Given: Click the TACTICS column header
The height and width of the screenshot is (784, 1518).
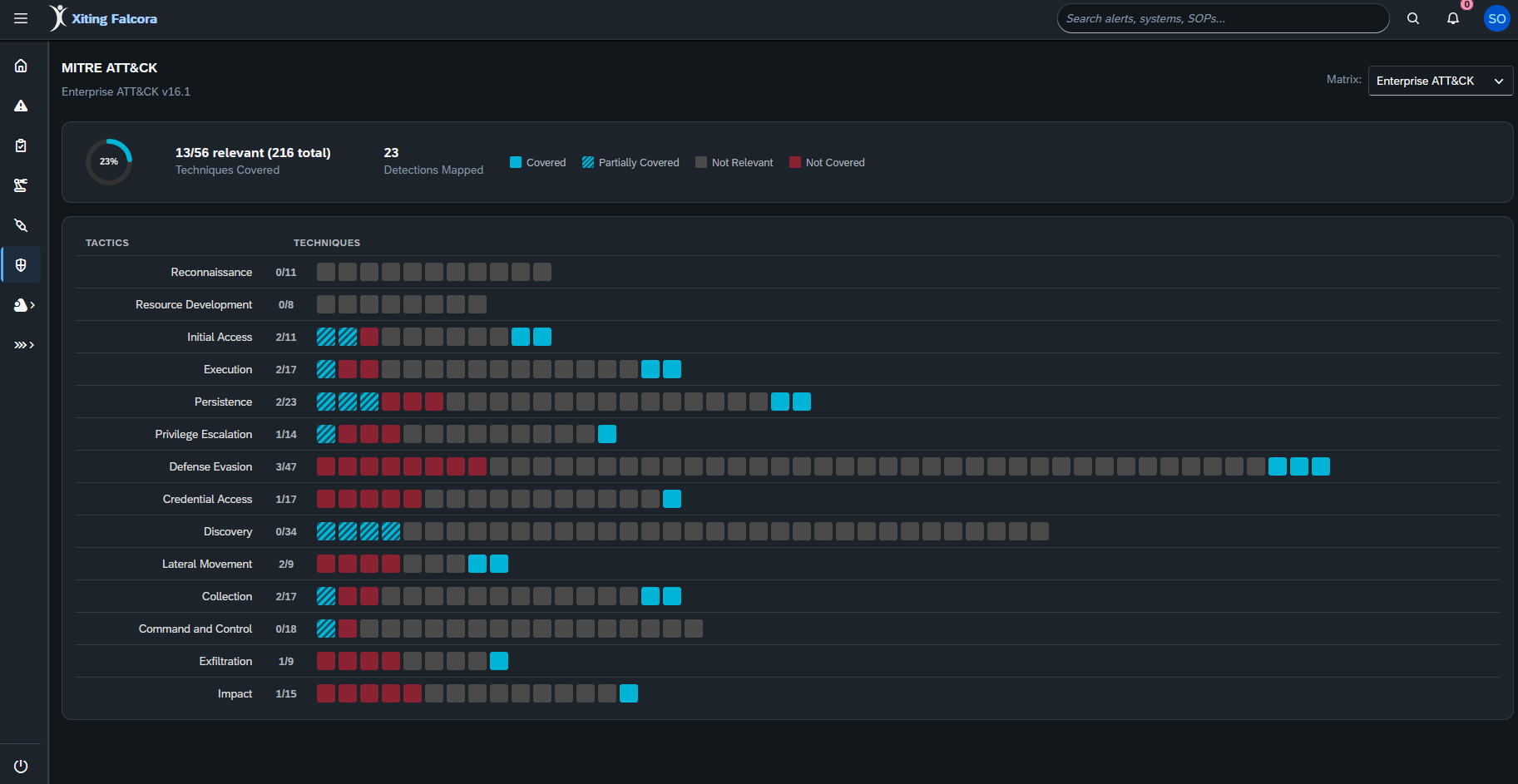Looking at the screenshot, I should pos(107,243).
